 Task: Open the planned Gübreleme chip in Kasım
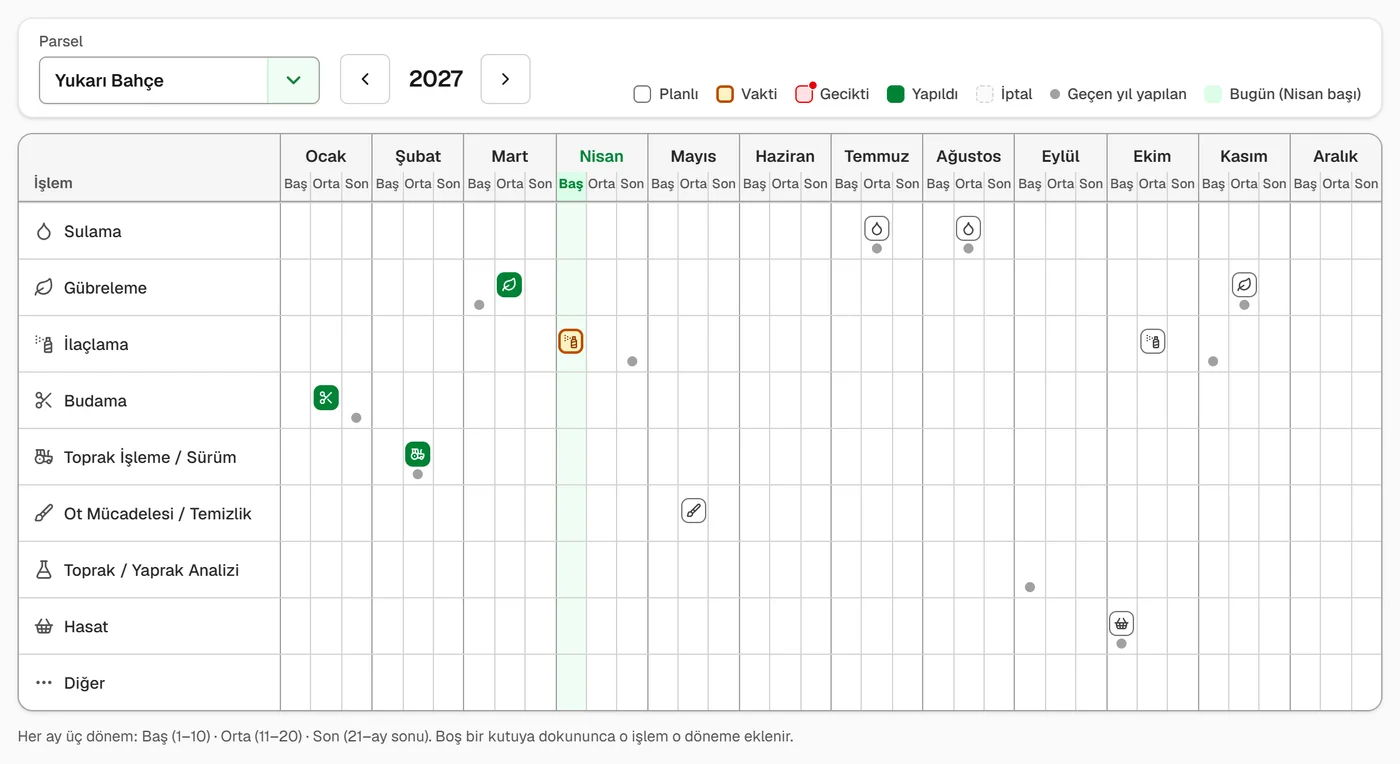[1244, 285]
